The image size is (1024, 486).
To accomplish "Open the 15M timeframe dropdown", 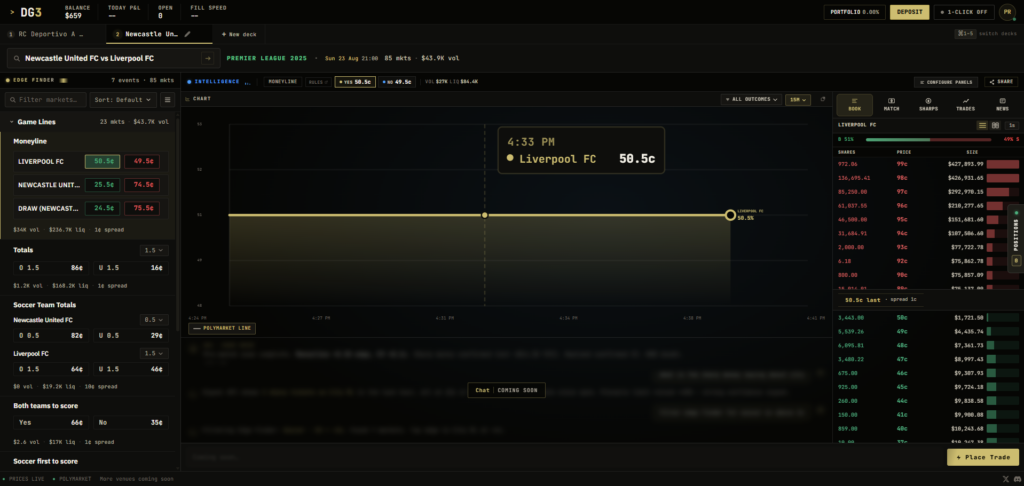I will tap(797, 99).
